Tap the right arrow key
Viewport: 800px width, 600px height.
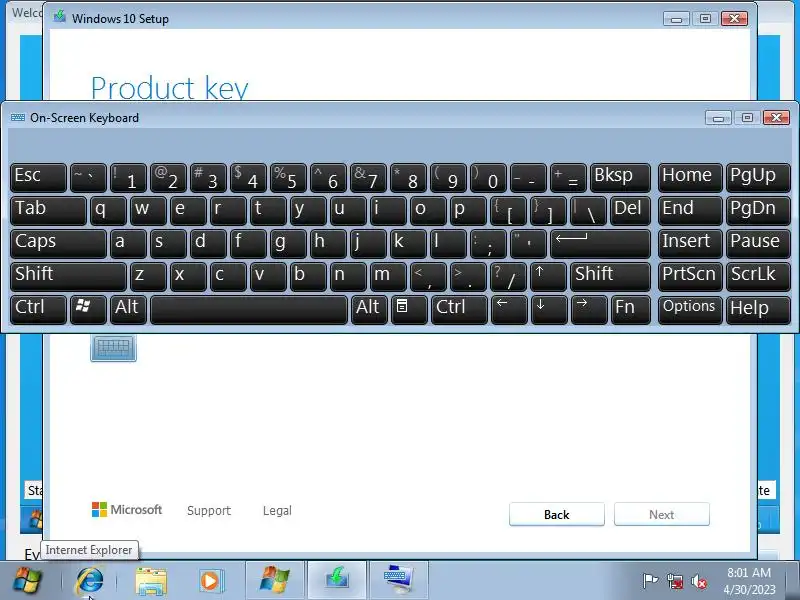point(589,309)
